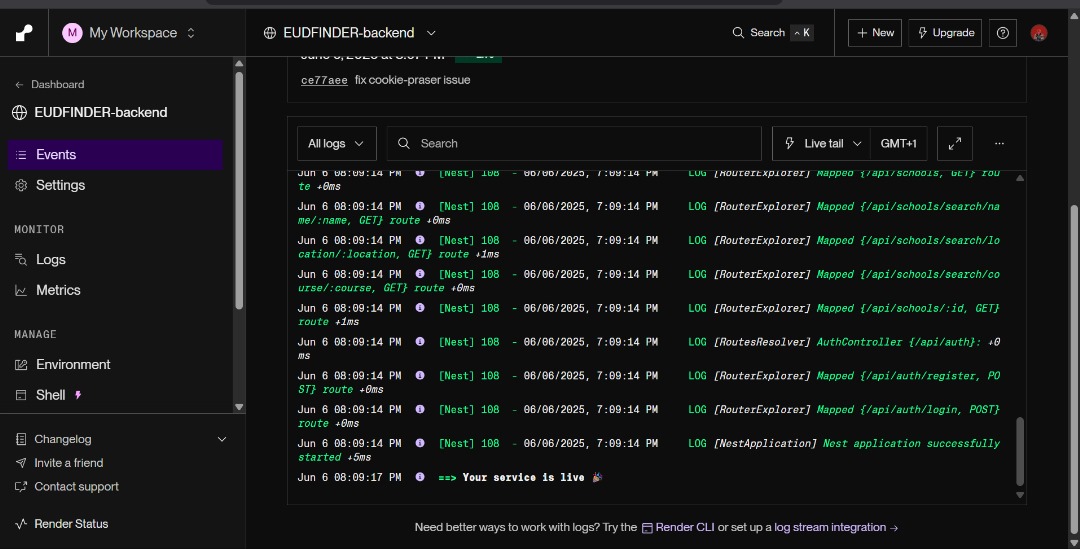The height and width of the screenshot is (549, 1080).
Task: Click the Render logo icon
Action: 24,32
